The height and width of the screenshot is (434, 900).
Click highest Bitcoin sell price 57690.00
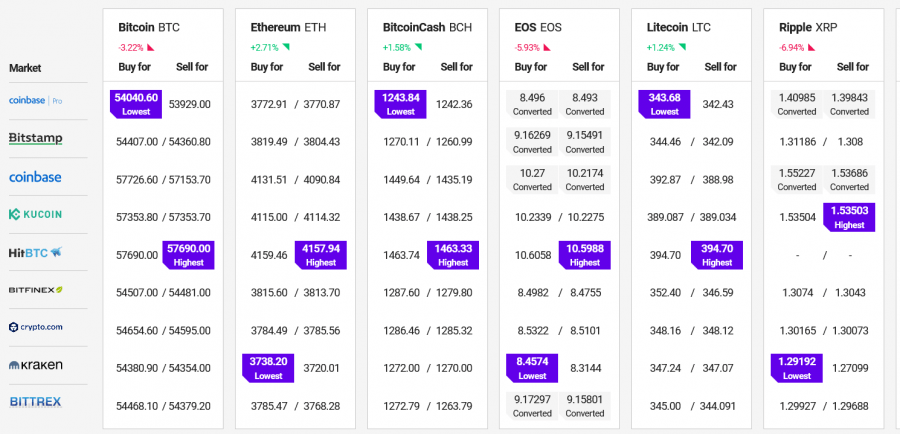[188, 255]
